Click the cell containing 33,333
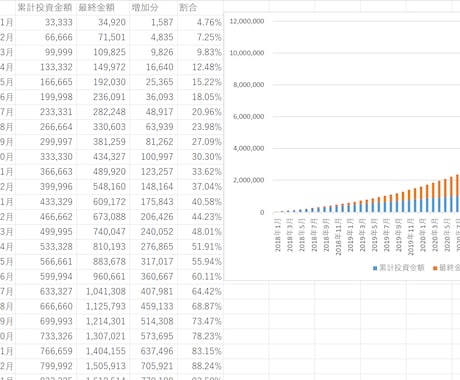460x380 pixels. tap(46, 22)
